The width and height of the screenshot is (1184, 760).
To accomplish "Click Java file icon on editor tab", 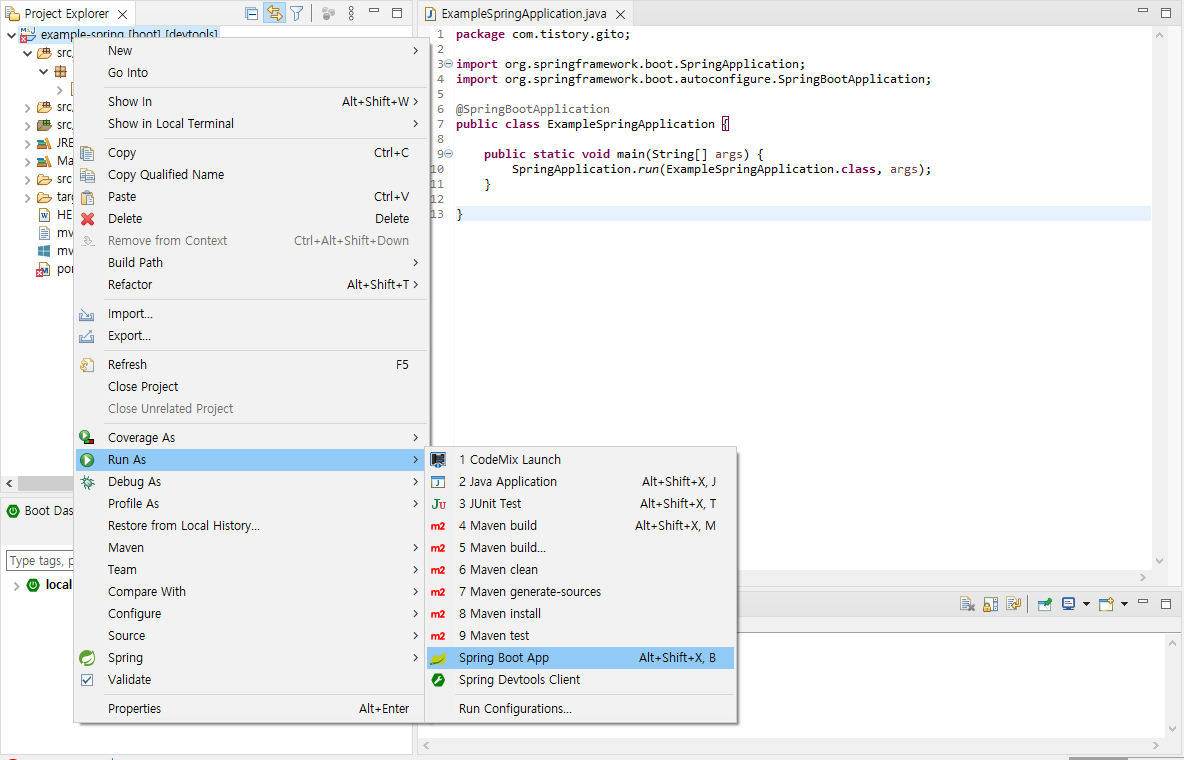I will [x=430, y=14].
